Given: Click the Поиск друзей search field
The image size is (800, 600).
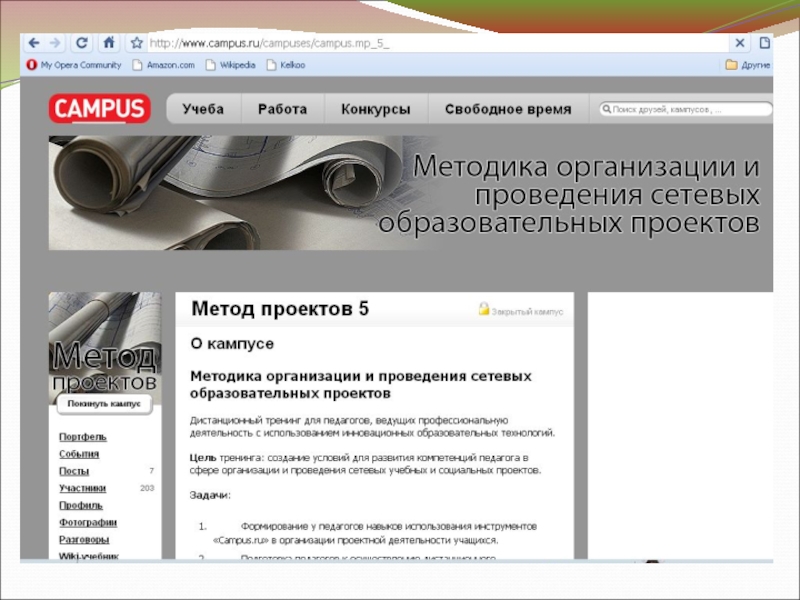Looking at the screenshot, I should (x=686, y=109).
